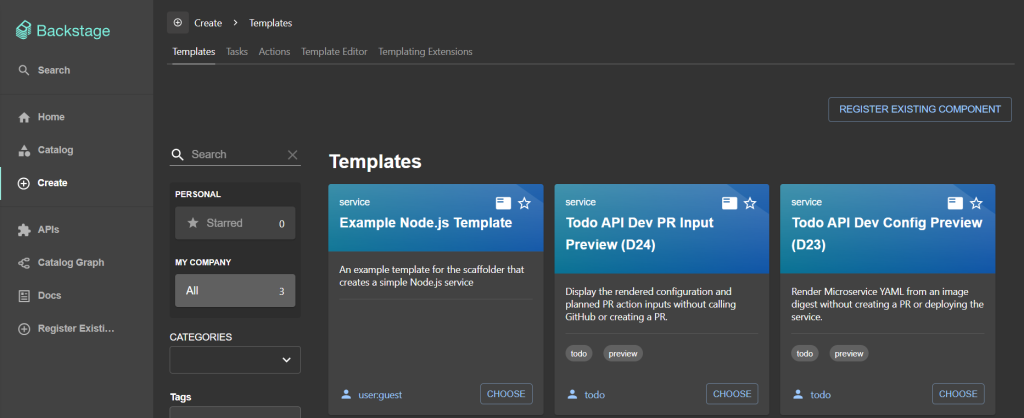Image resolution: width=1024 pixels, height=418 pixels.
Task: Click the Todo API Dev PR Input Preview (D24) title
Action: pos(640,234)
